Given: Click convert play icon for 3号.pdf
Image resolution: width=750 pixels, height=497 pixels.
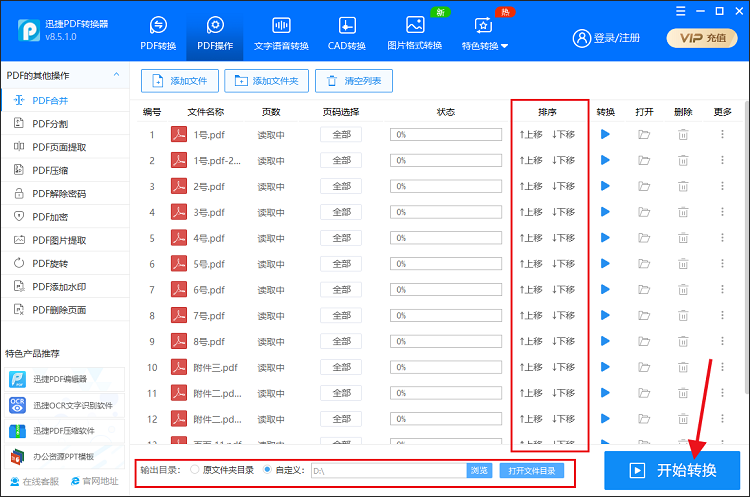Looking at the screenshot, I should [x=605, y=212].
